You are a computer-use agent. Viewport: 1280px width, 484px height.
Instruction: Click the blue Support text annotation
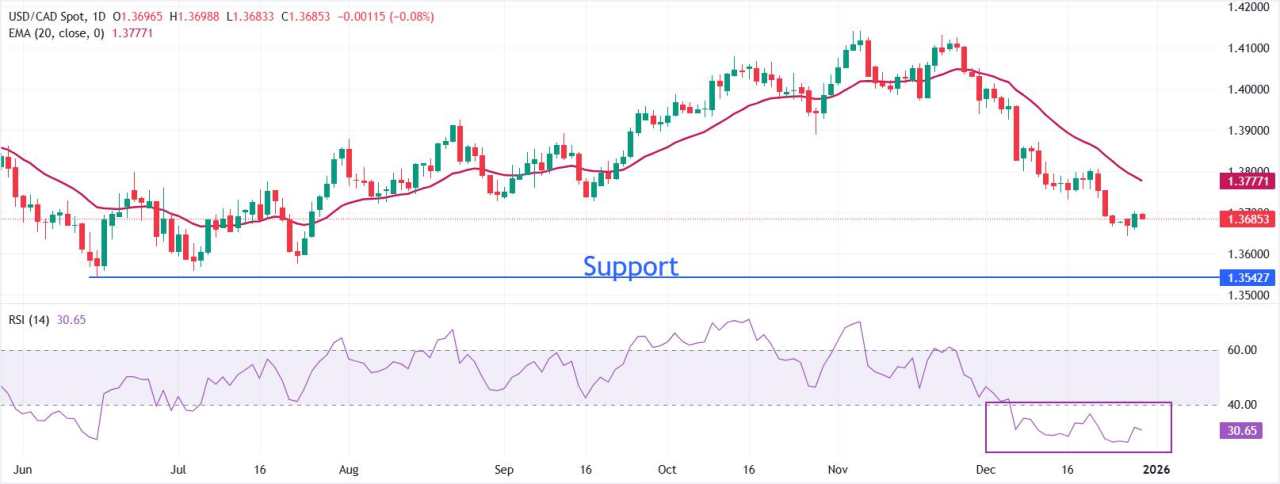pos(630,266)
